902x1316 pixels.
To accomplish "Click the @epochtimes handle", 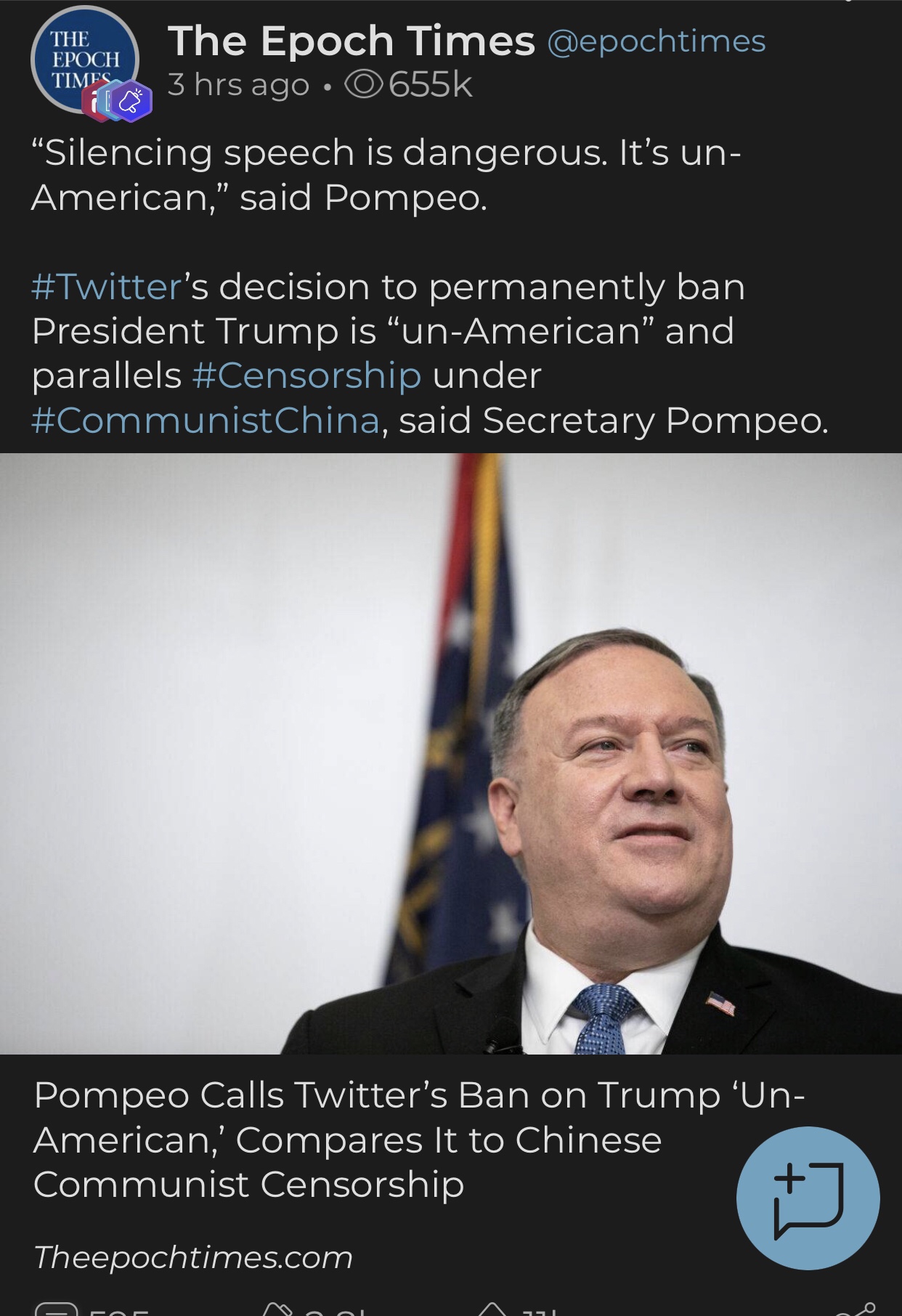I will (657, 41).
